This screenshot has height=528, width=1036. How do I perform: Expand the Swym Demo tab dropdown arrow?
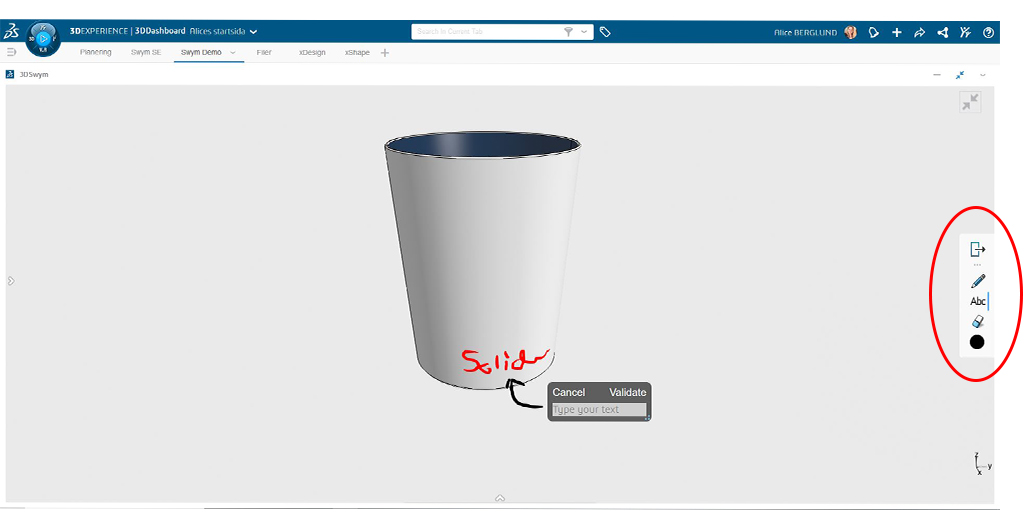tap(233, 52)
